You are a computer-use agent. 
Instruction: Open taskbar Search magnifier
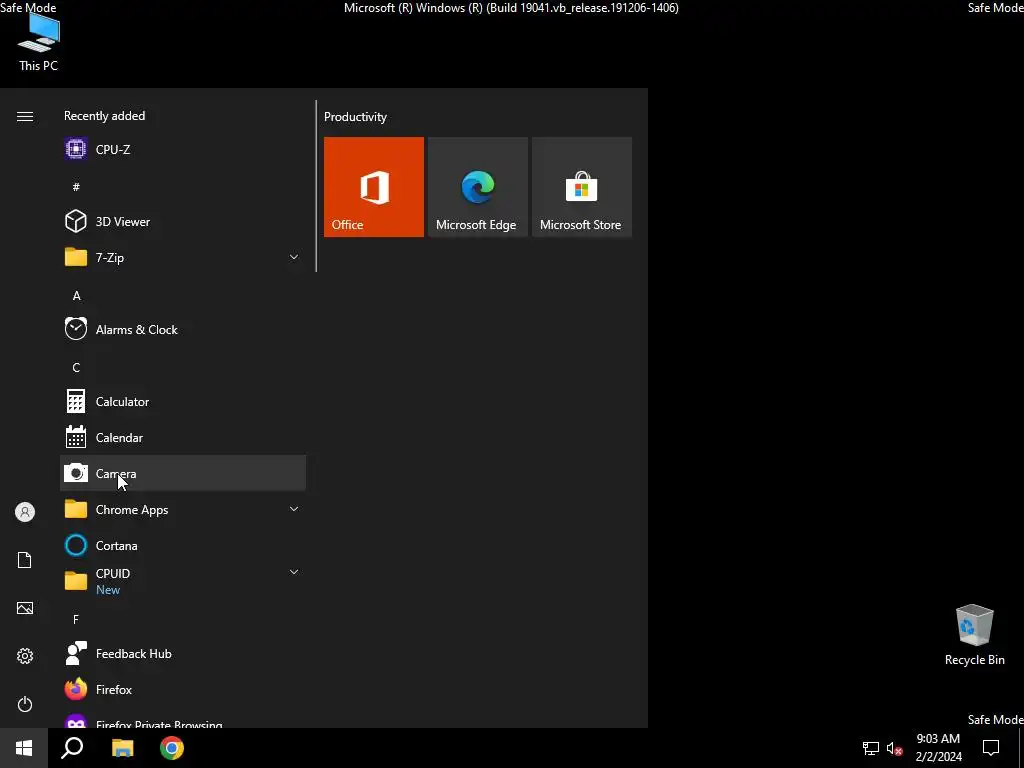pyautogui.click(x=72, y=748)
